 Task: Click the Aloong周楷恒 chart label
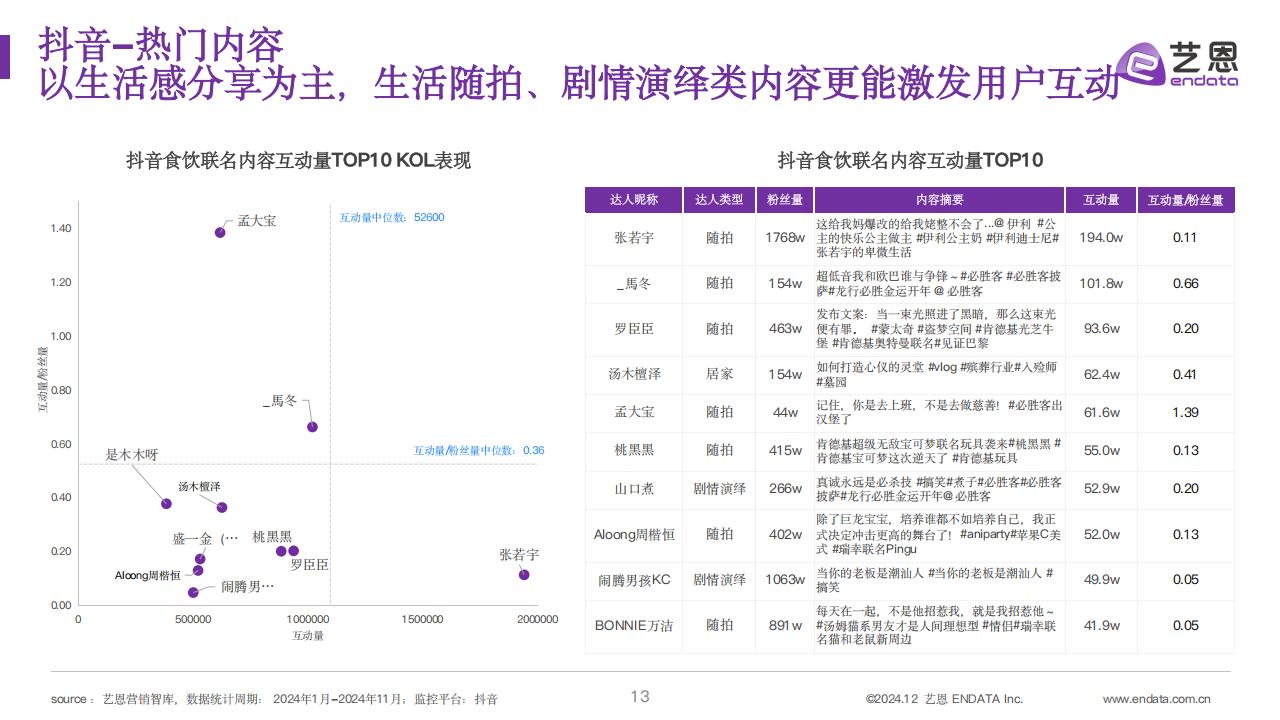147,575
